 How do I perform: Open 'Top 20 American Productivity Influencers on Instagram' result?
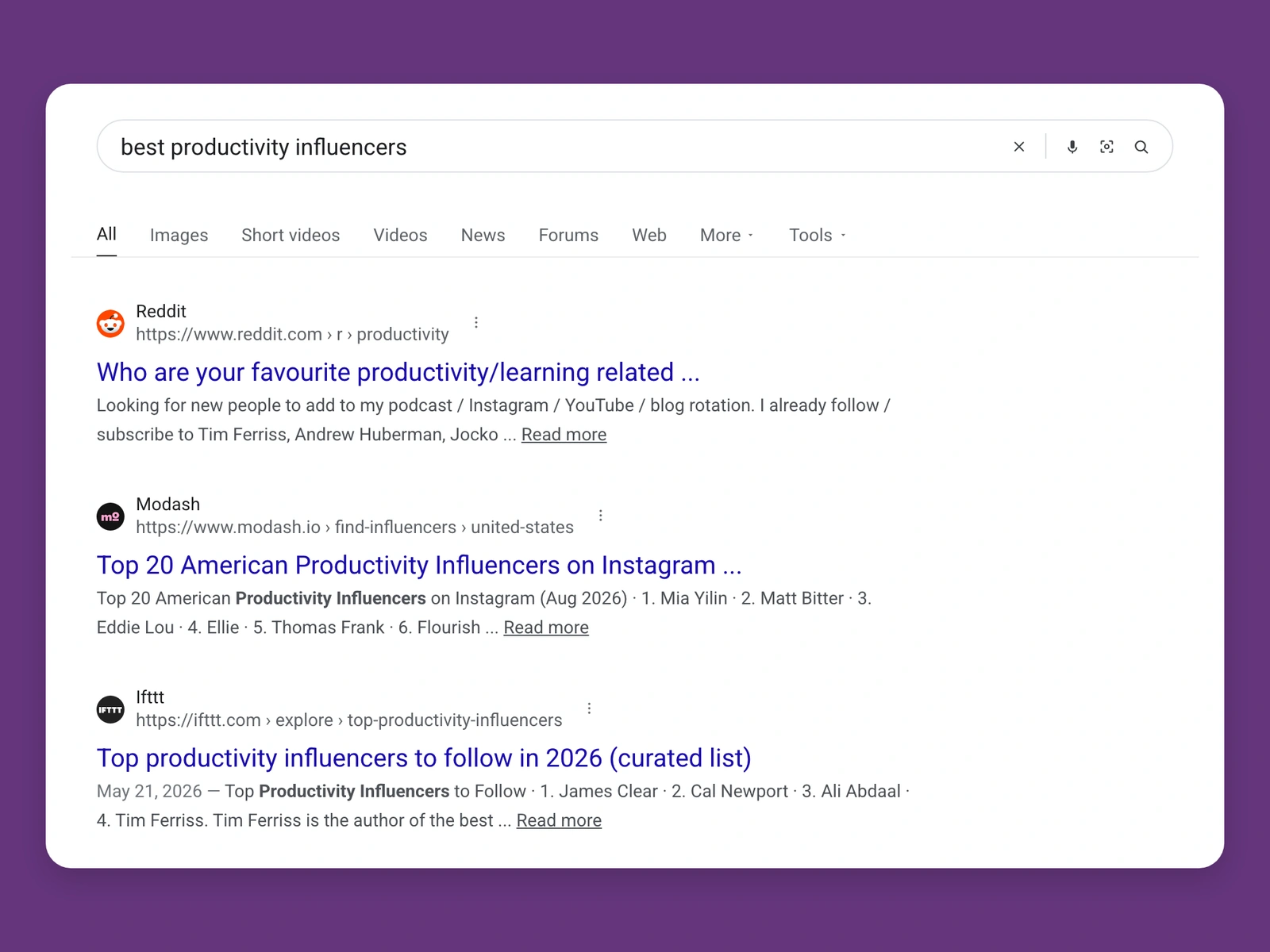419,565
